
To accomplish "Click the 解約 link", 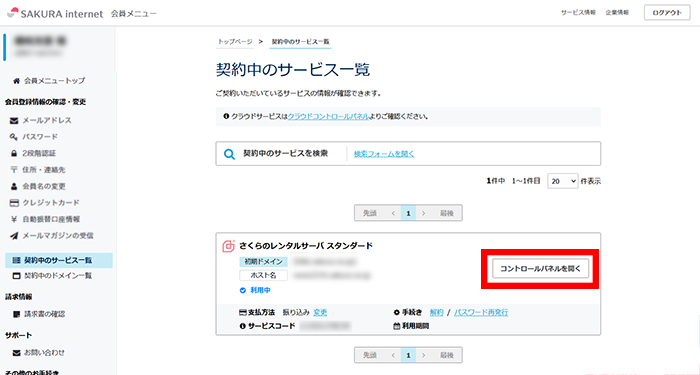I will 437,312.
